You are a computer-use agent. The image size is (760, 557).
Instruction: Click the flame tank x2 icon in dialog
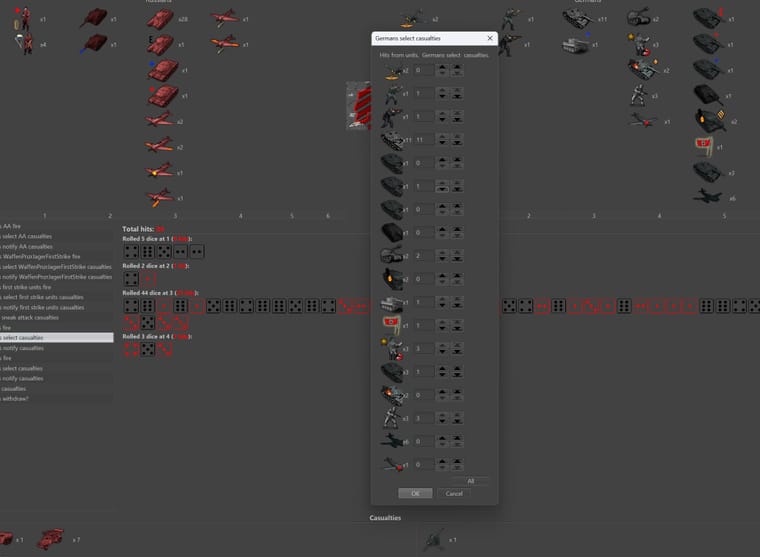point(393,279)
